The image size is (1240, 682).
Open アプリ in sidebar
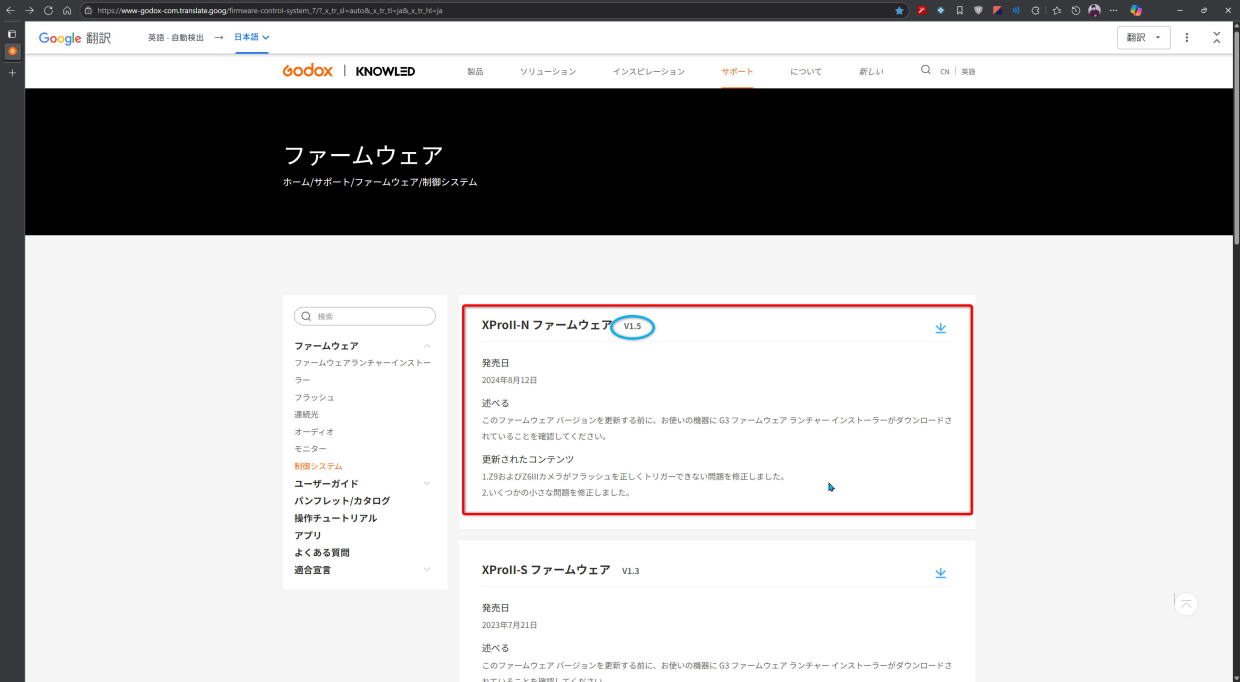308,535
